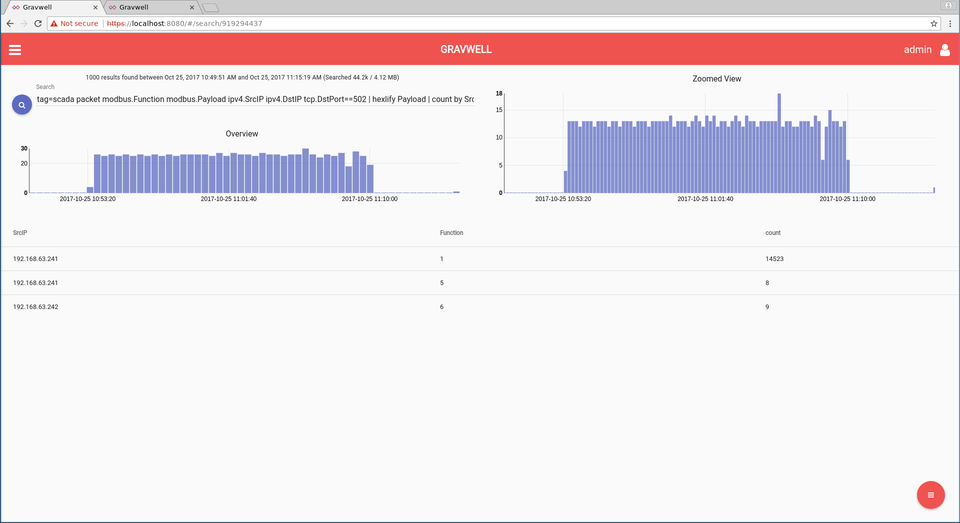Sort by Function column header
Image resolution: width=960 pixels, height=523 pixels.
[x=451, y=233]
